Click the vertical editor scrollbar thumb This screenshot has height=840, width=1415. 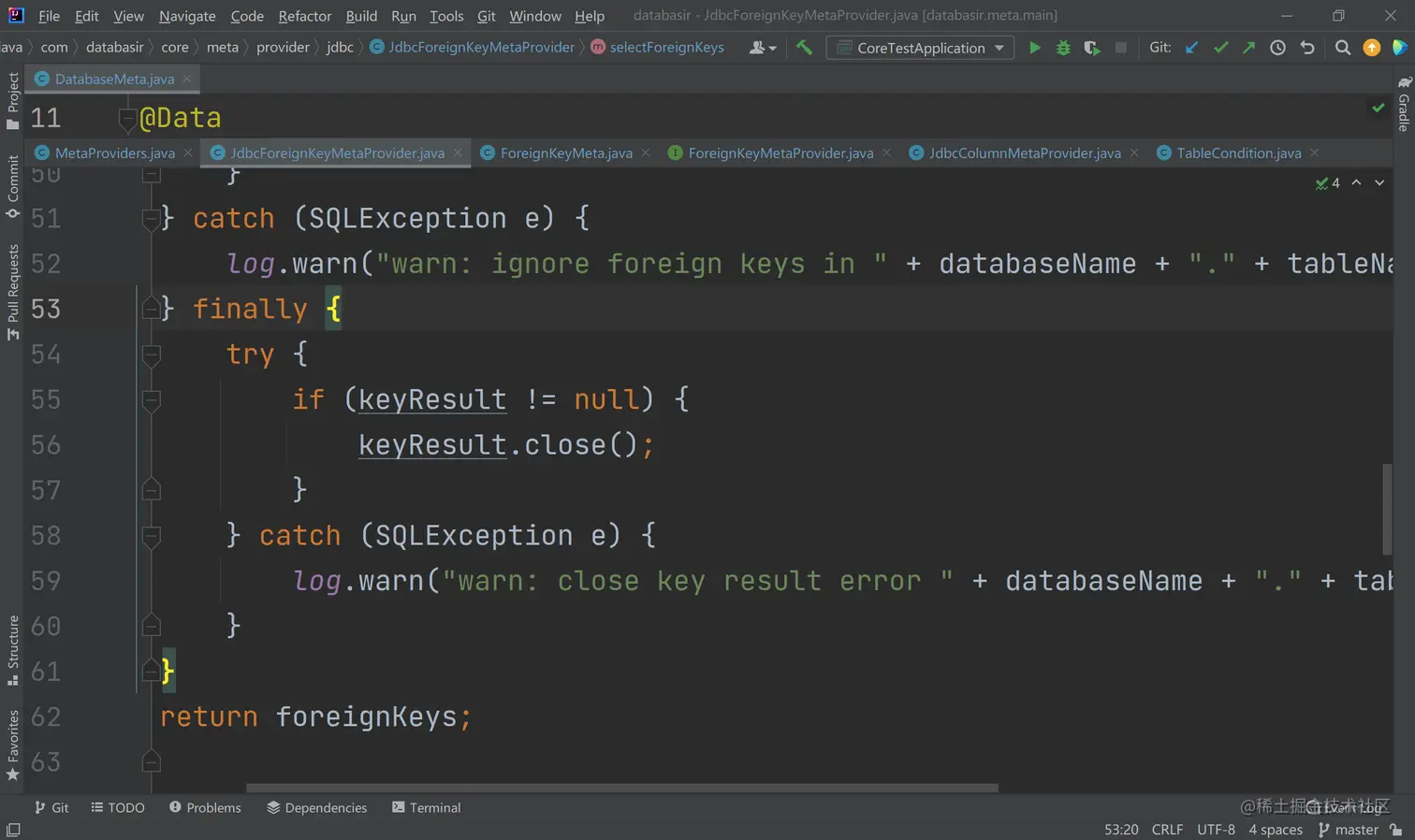pyautogui.click(x=1387, y=509)
